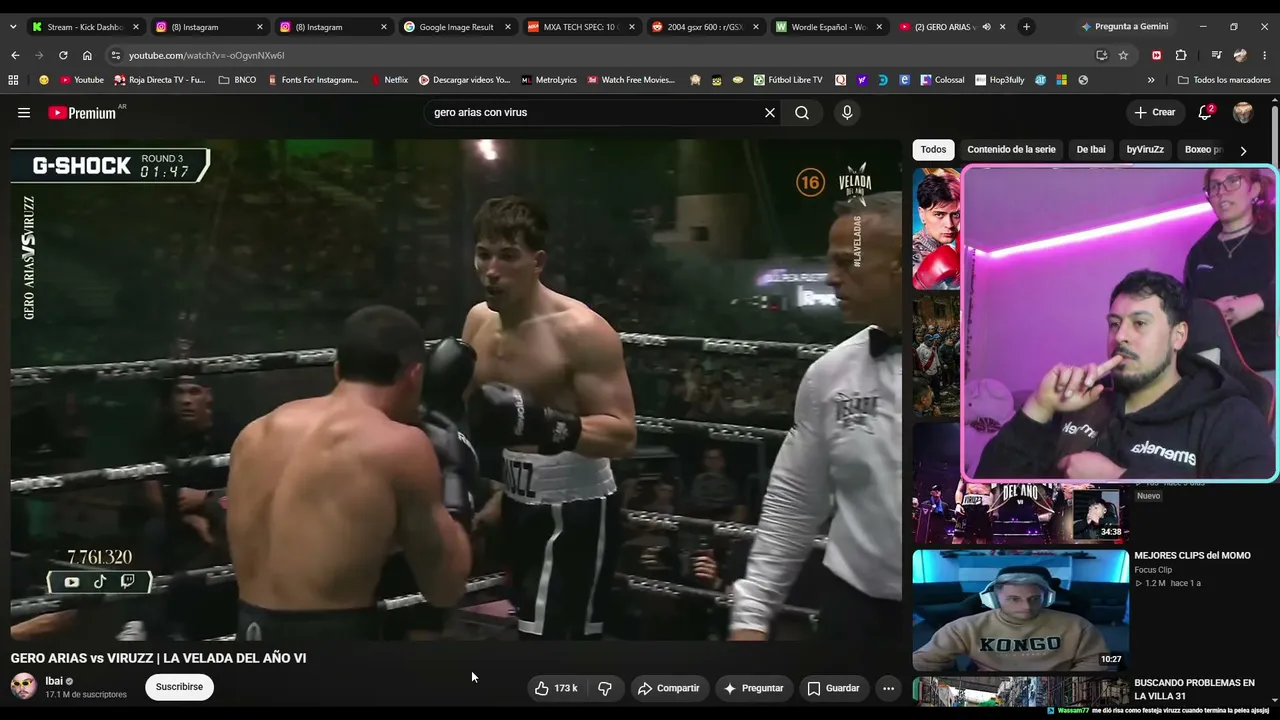Select the Todos filter chip
Image resolution: width=1280 pixels, height=720 pixels.
click(933, 150)
